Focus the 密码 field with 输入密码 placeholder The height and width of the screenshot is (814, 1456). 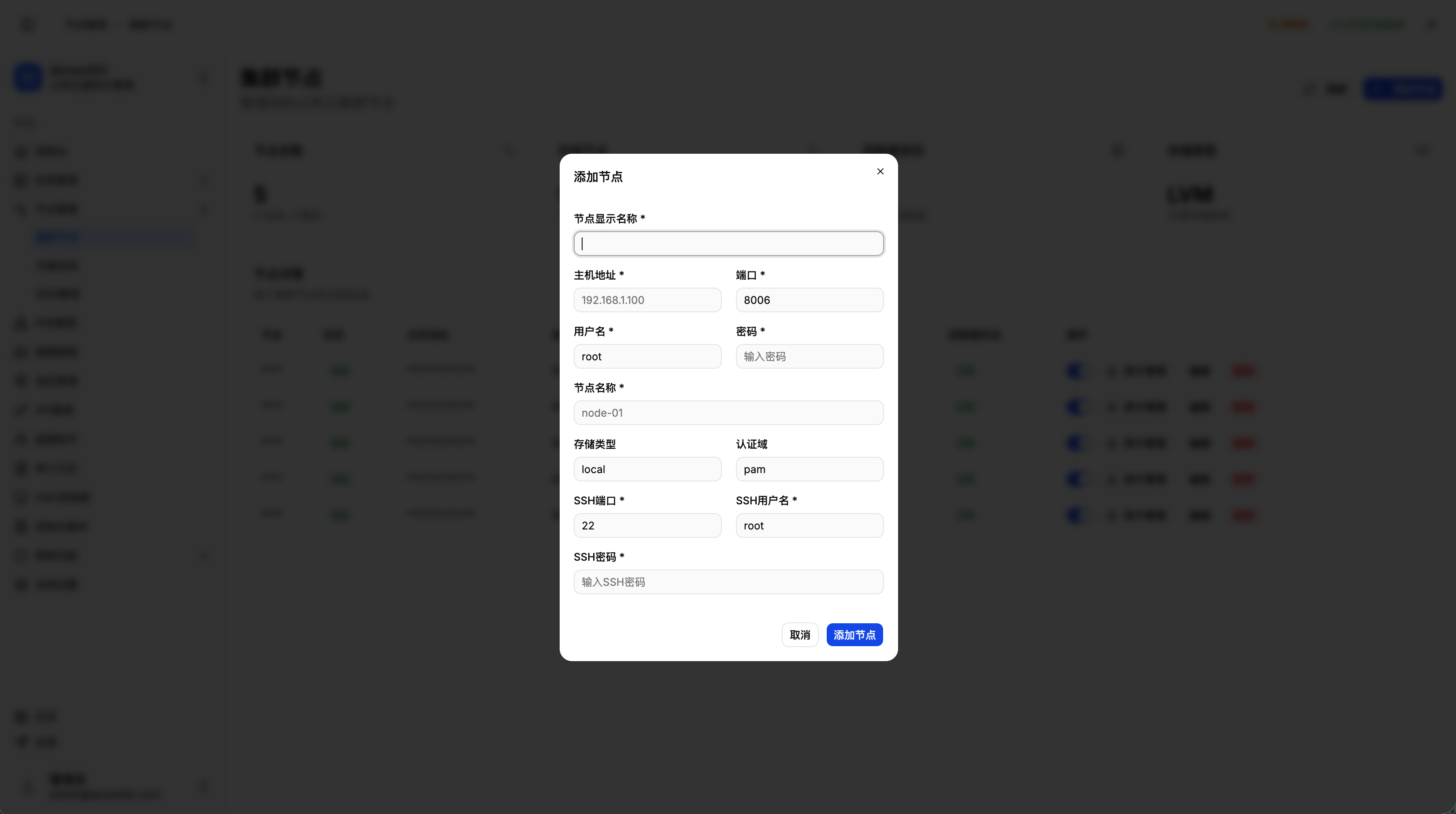810,356
